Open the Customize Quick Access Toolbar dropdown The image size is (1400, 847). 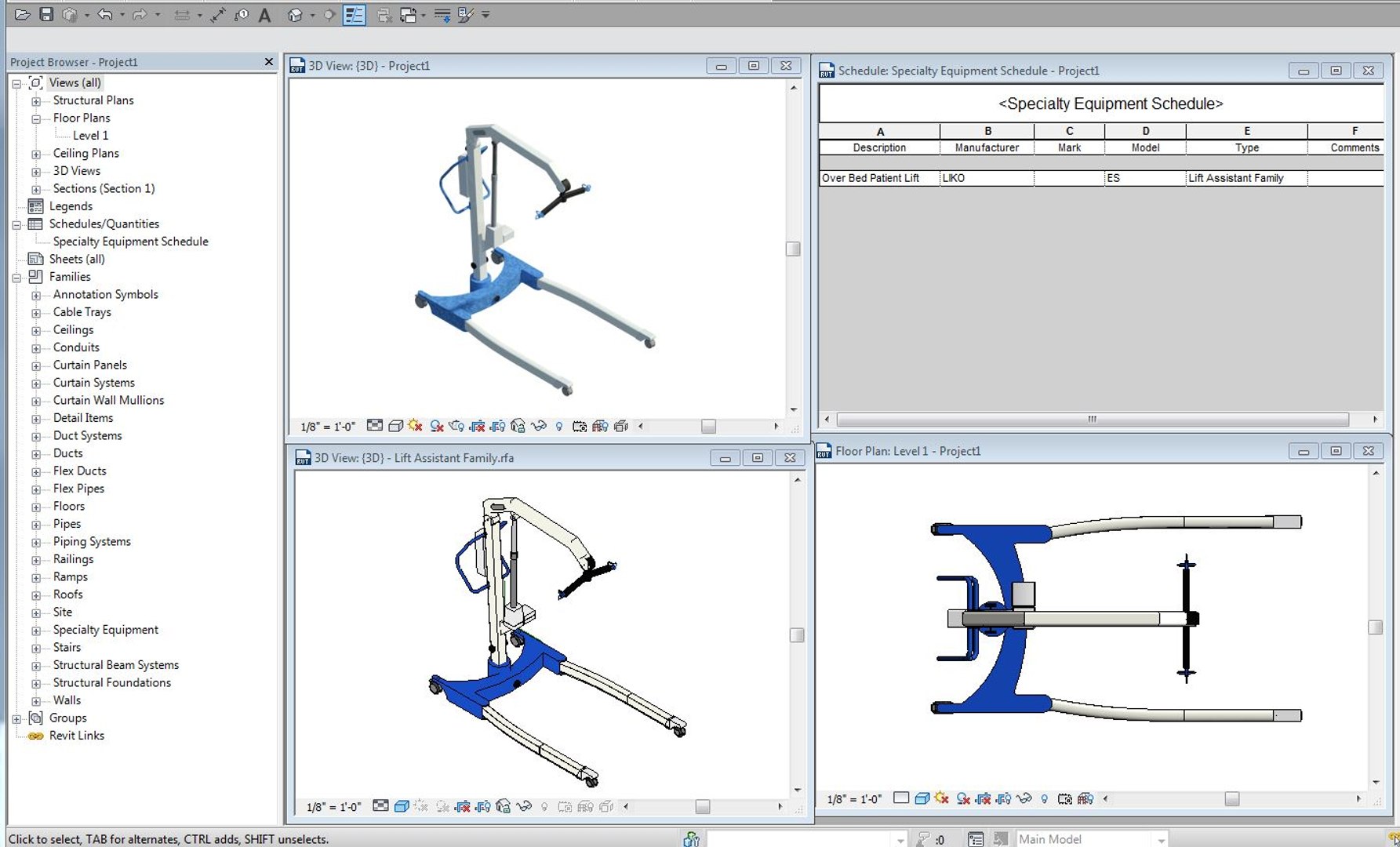click(x=486, y=14)
